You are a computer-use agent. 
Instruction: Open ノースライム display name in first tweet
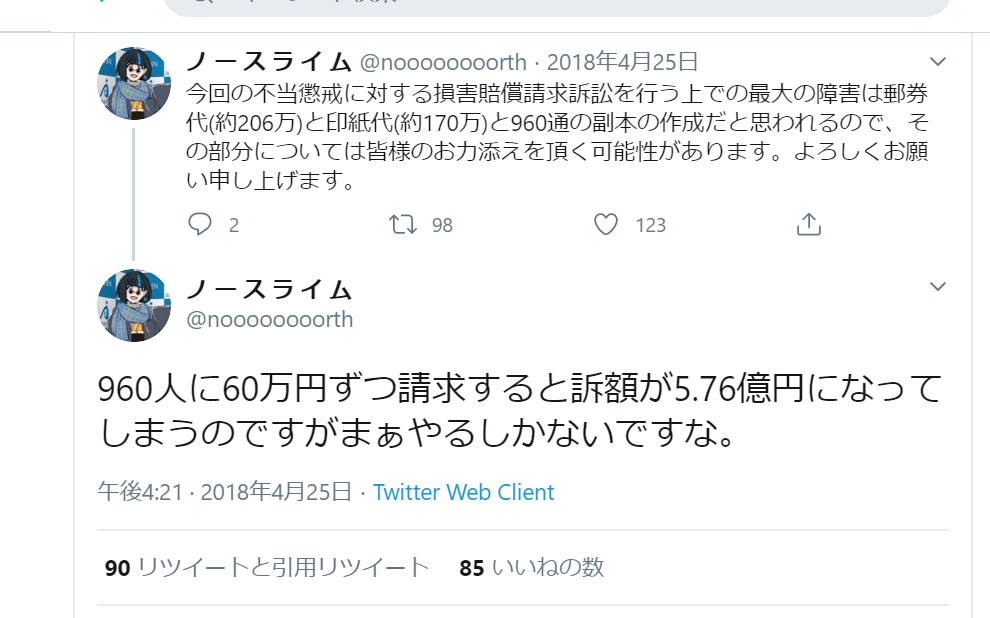(269, 62)
